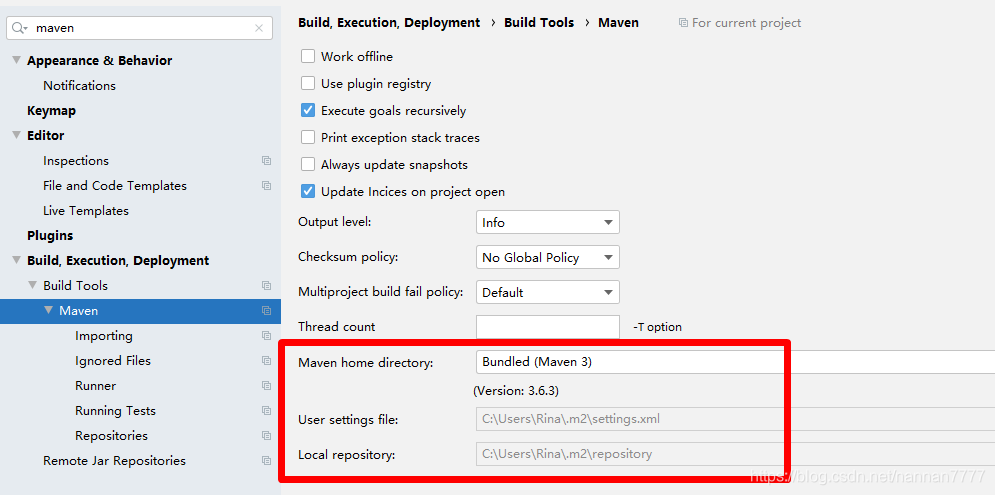The width and height of the screenshot is (995, 495).
Task: Click project-level icon beside File and Code Templates
Action: coord(267,186)
